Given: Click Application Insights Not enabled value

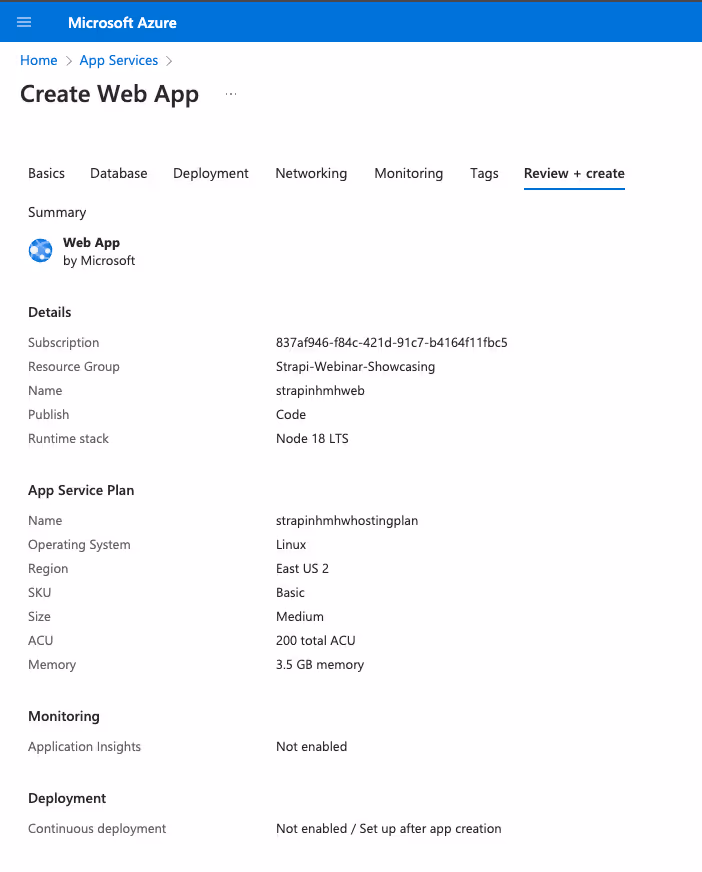Looking at the screenshot, I should (x=312, y=746).
